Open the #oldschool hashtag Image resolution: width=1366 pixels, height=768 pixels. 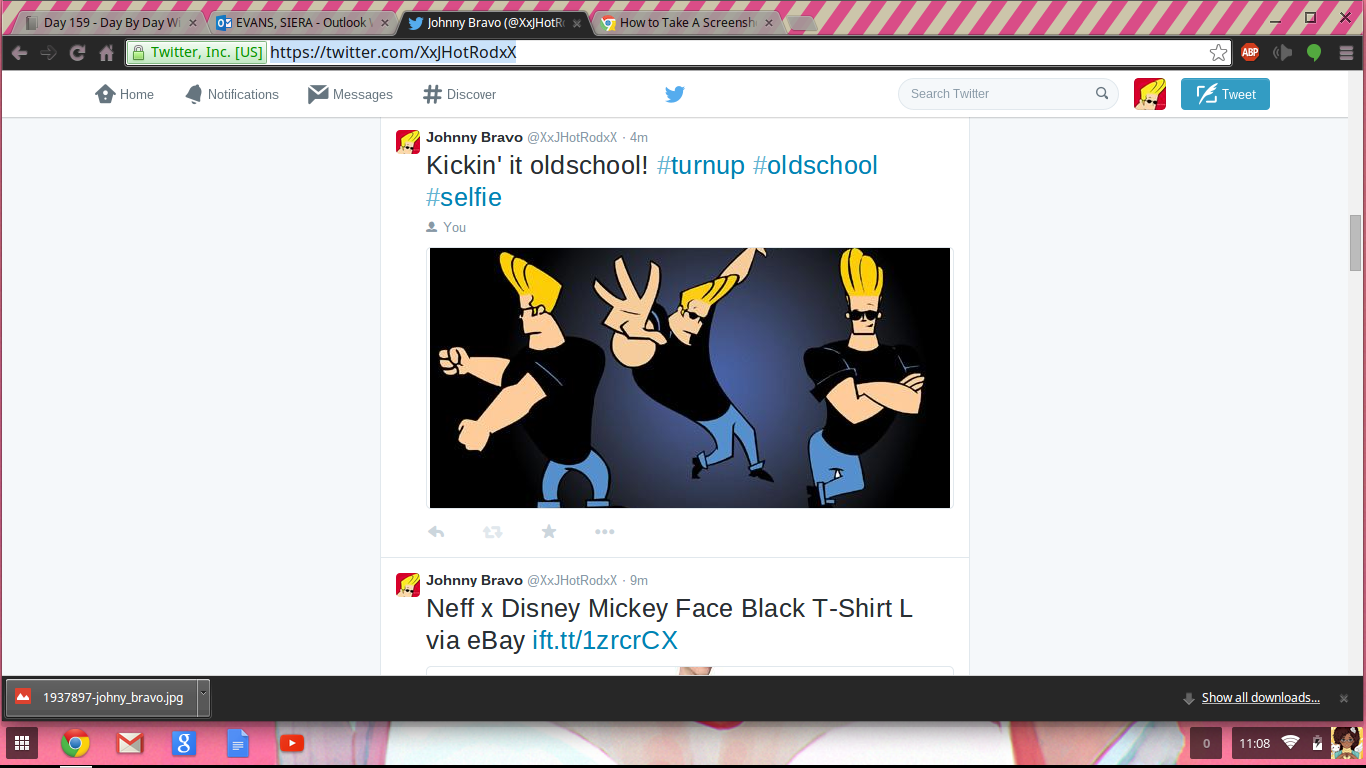click(815, 165)
